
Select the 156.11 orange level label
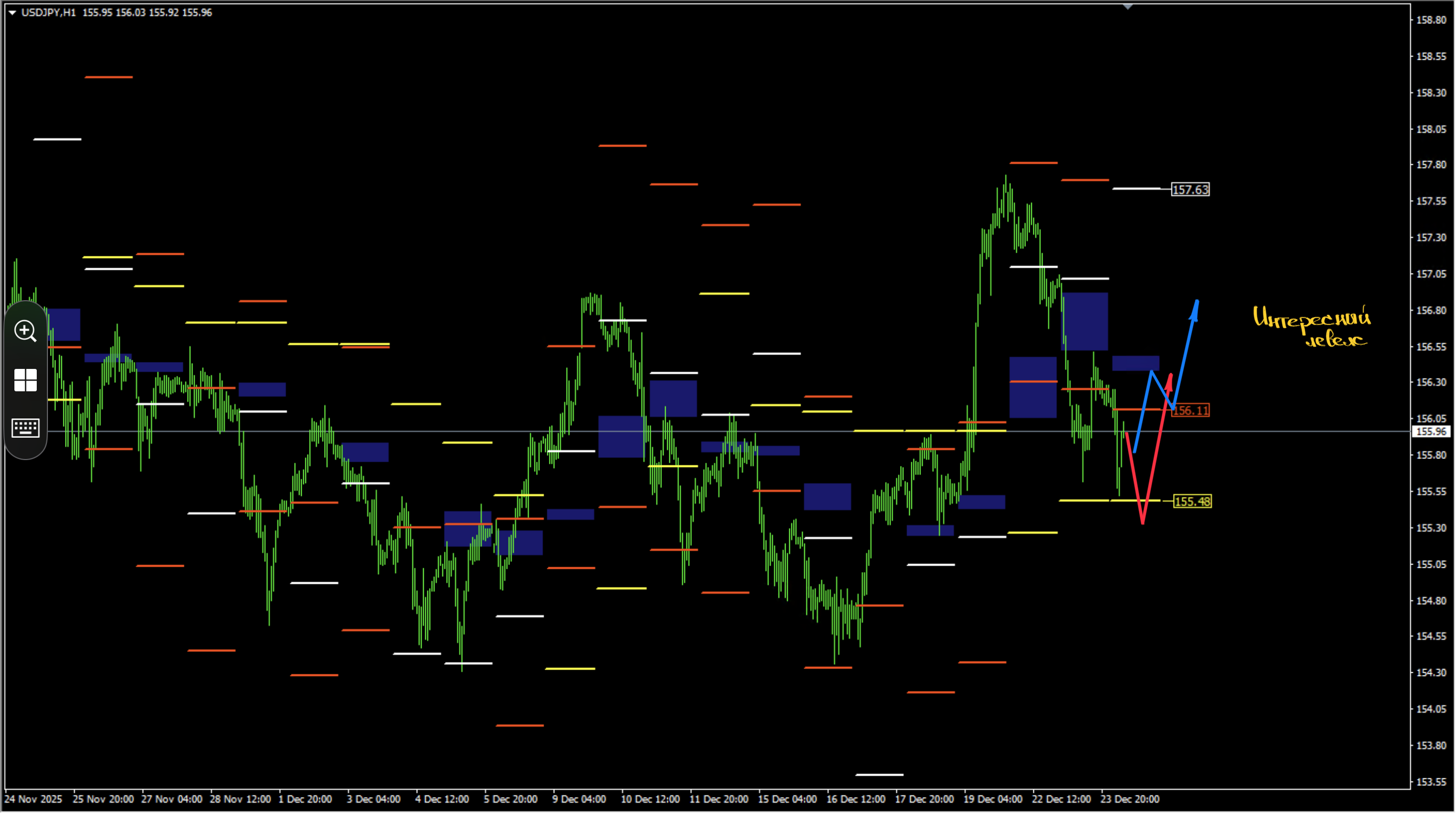pyautogui.click(x=1191, y=410)
